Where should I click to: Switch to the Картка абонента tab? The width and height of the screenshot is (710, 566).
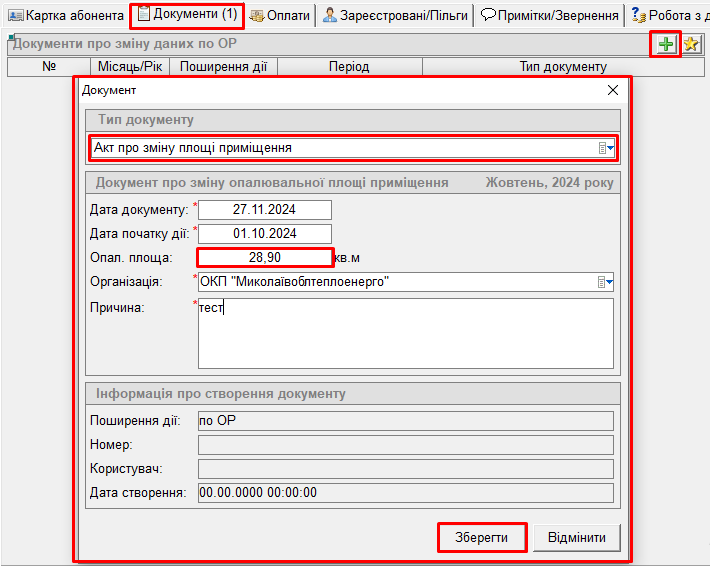[66, 16]
